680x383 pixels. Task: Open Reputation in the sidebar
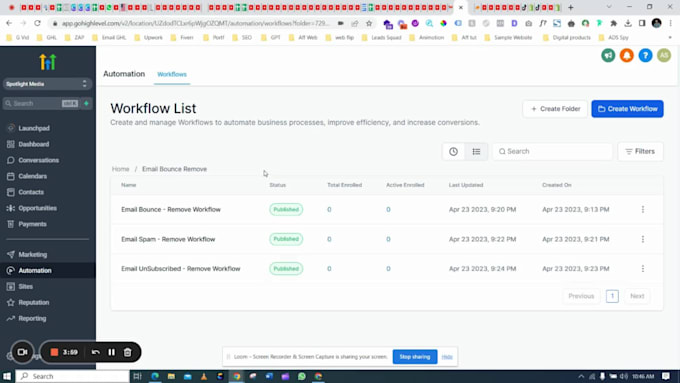pos(33,303)
